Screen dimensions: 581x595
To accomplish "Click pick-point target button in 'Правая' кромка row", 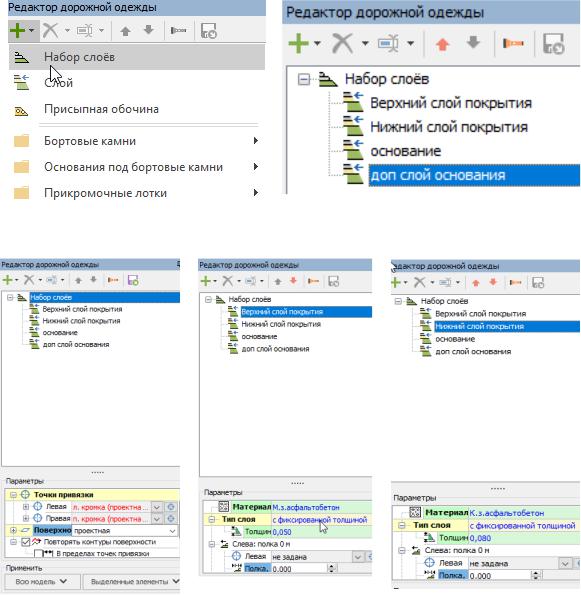I will [171, 518].
